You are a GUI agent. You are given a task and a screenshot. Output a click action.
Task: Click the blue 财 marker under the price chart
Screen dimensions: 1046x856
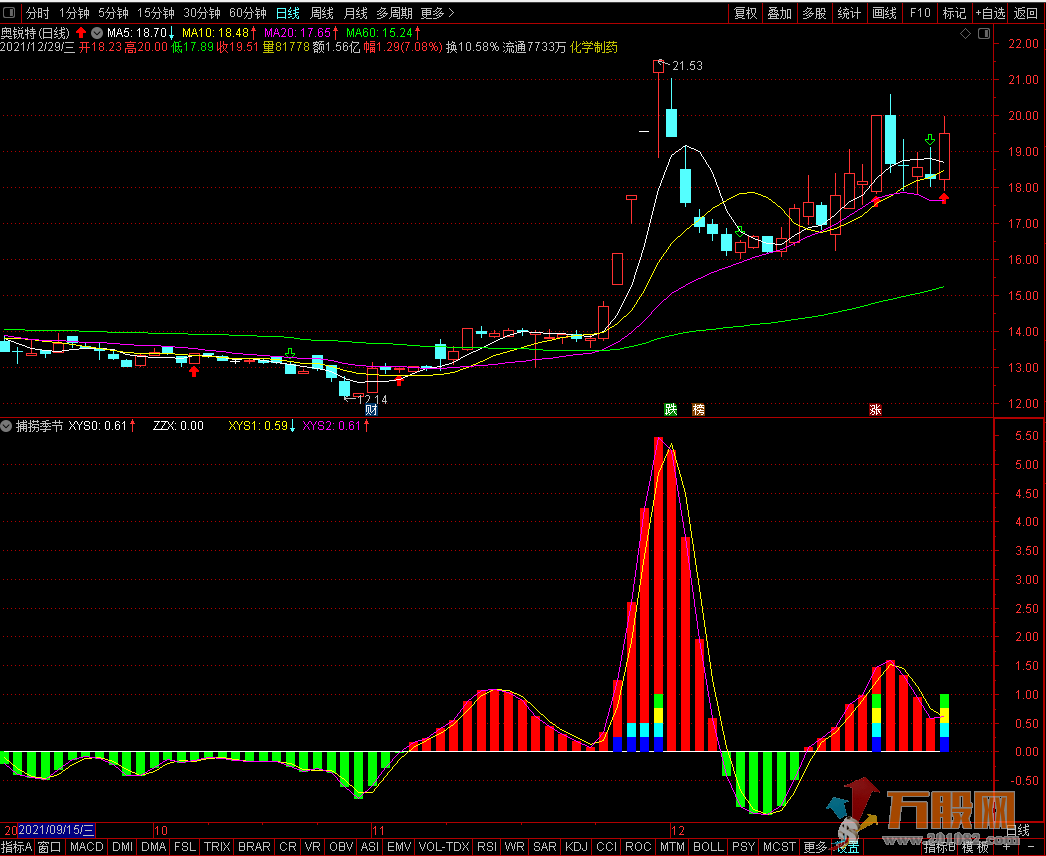(371, 410)
